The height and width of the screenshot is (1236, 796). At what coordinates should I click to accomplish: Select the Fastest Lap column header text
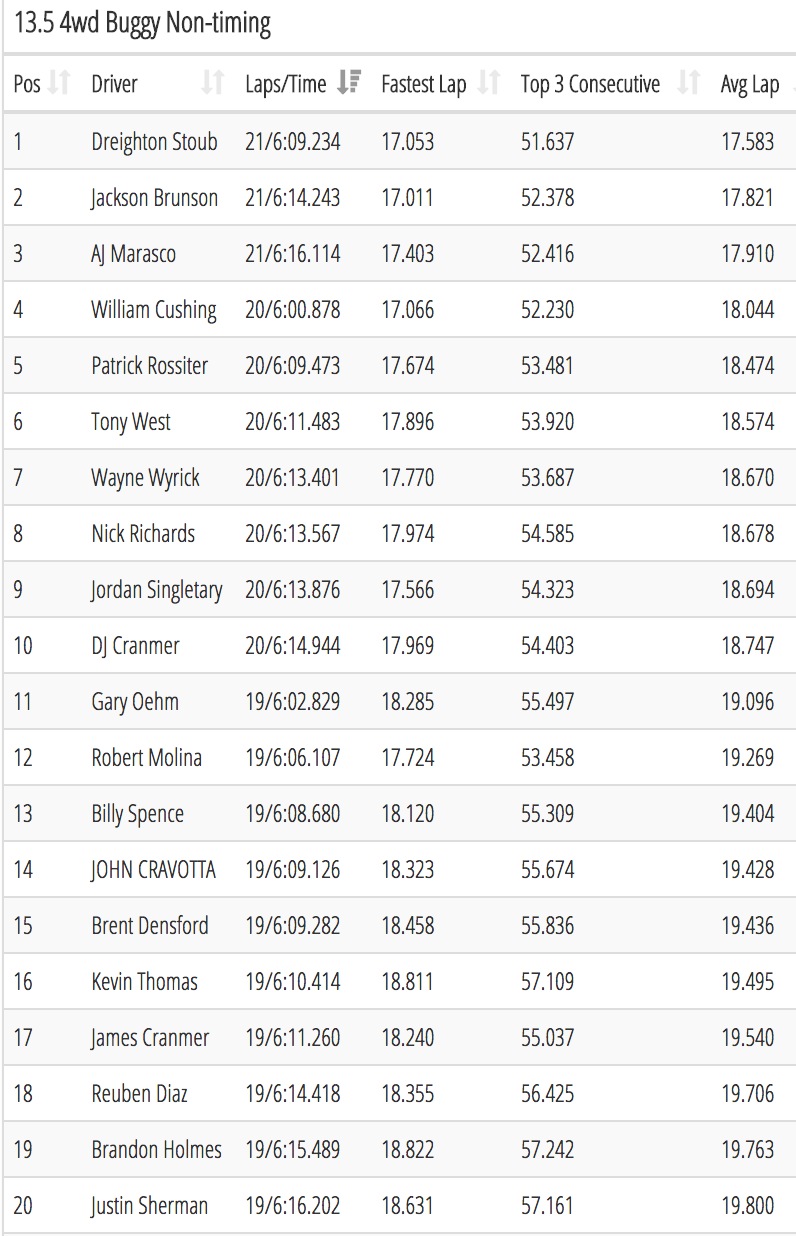423,85
